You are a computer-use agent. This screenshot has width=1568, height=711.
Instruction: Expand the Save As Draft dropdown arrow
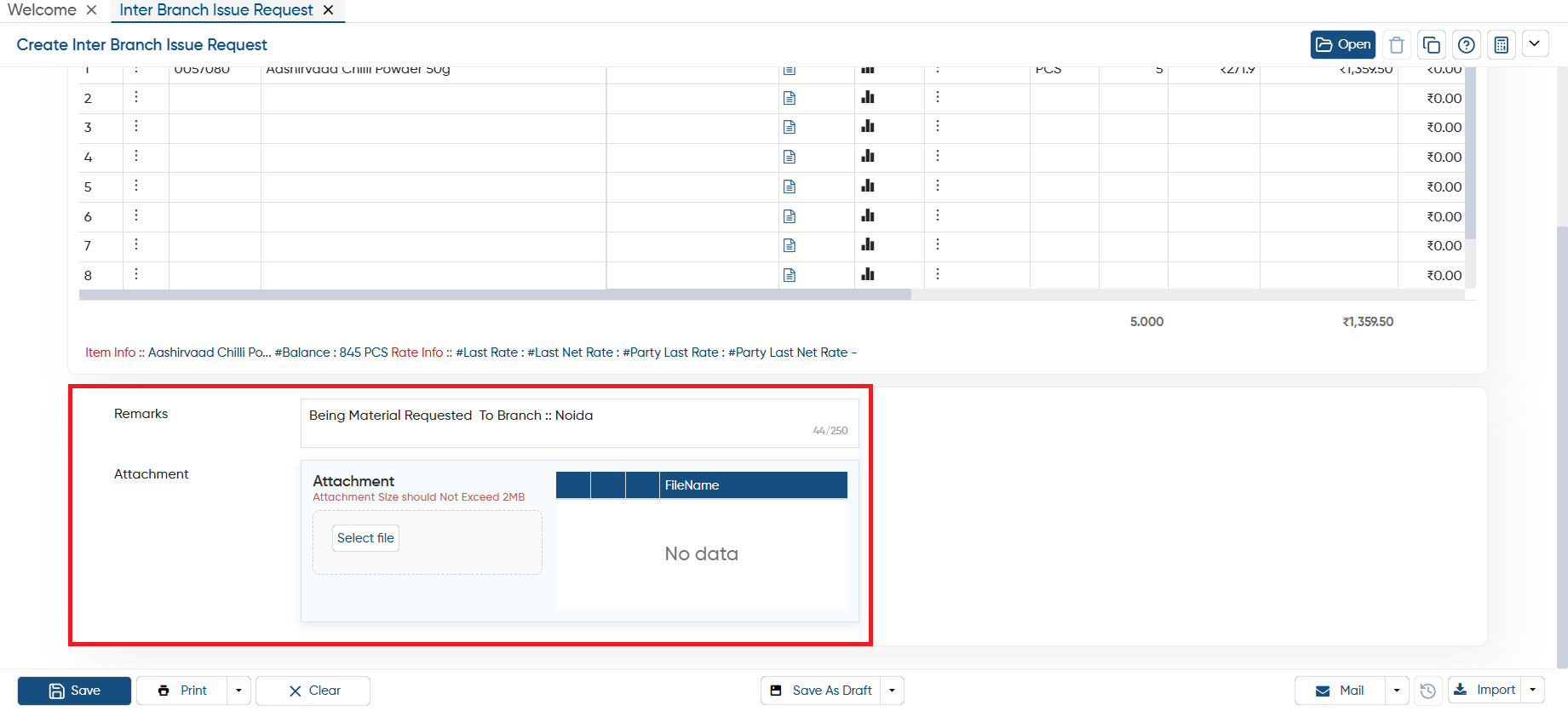[x=892, y=691]
